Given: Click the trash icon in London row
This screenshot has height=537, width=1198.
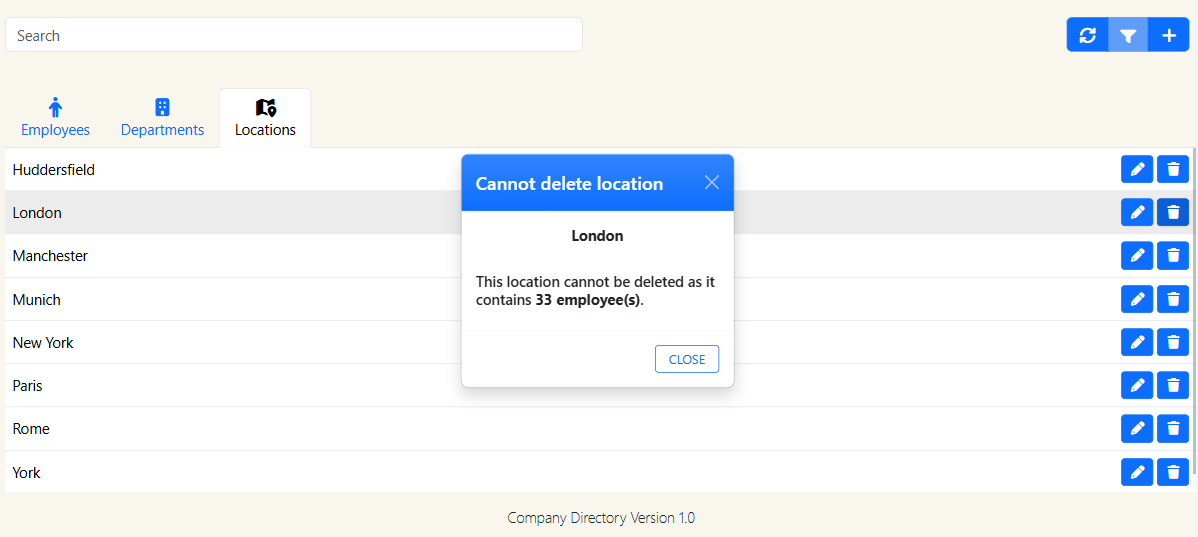Looking at the screenshot, I should coord(1173,212).
